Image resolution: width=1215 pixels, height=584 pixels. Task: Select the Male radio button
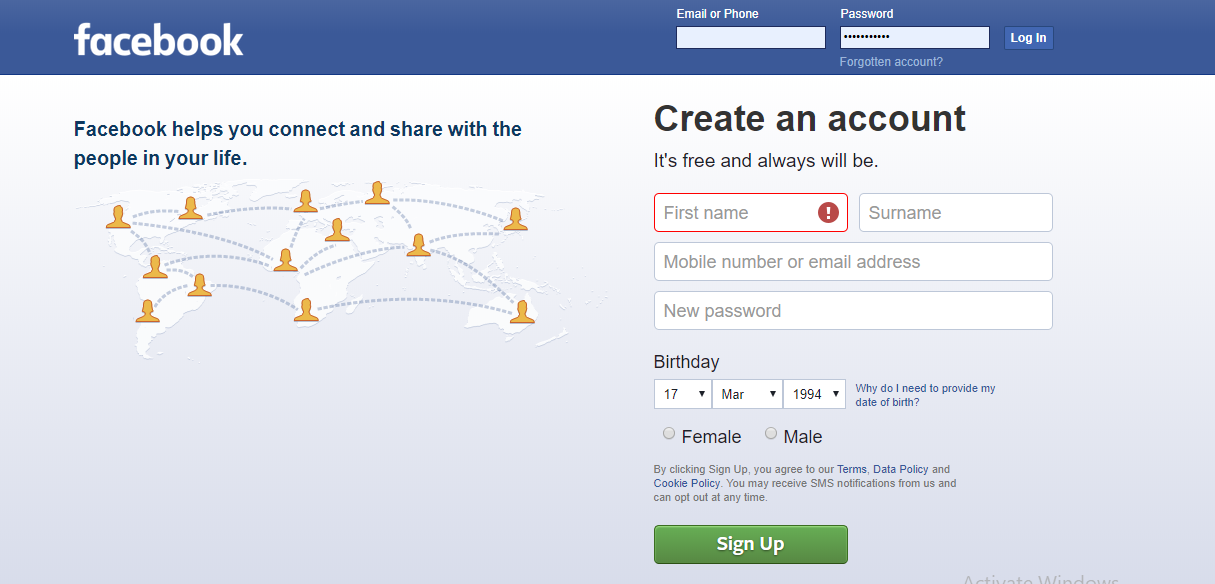tap(771, 432)
